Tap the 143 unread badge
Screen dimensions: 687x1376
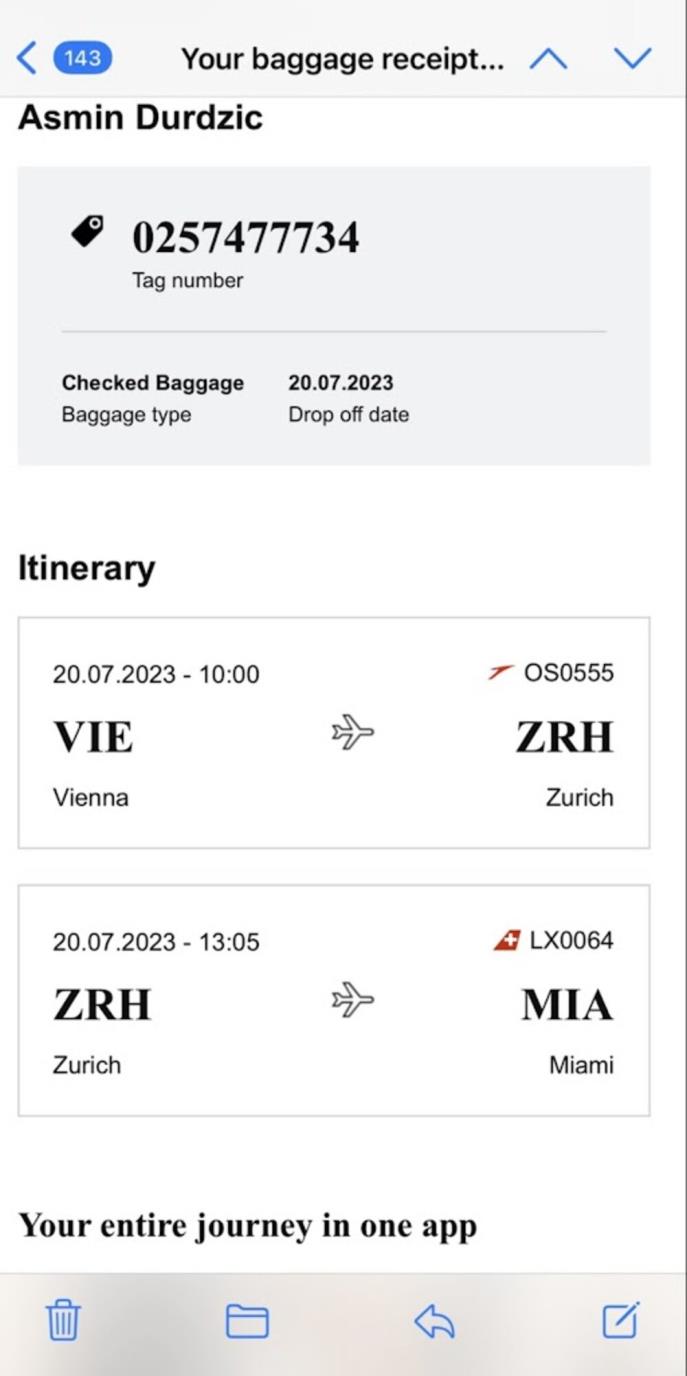(x=82, y=58)
